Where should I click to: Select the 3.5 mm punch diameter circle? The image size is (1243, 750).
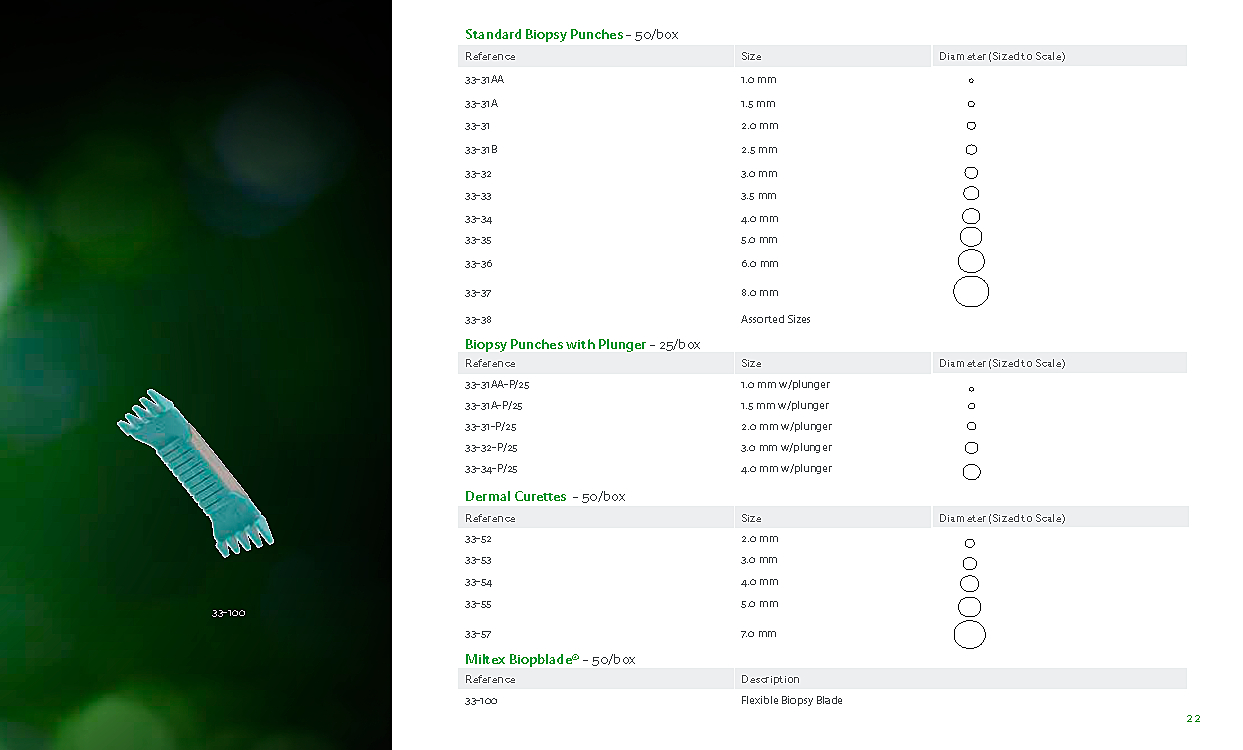pyautogui.click(x=971, y=194)
